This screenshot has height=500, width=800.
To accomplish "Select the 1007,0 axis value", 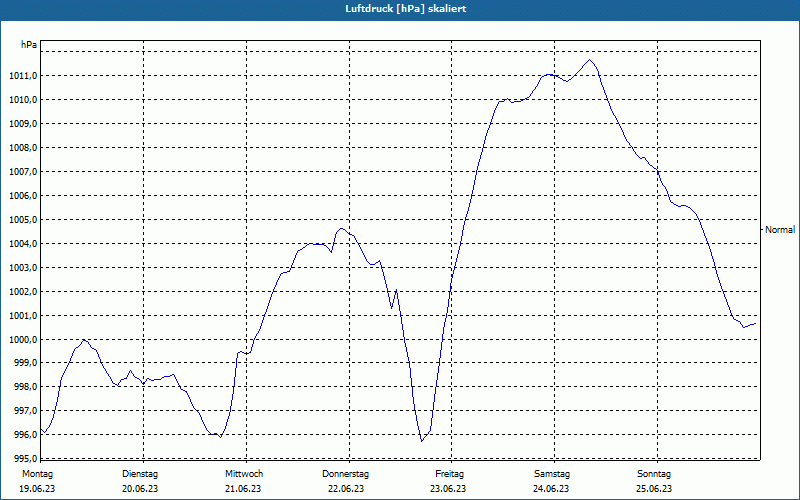I will pos(23,172).
